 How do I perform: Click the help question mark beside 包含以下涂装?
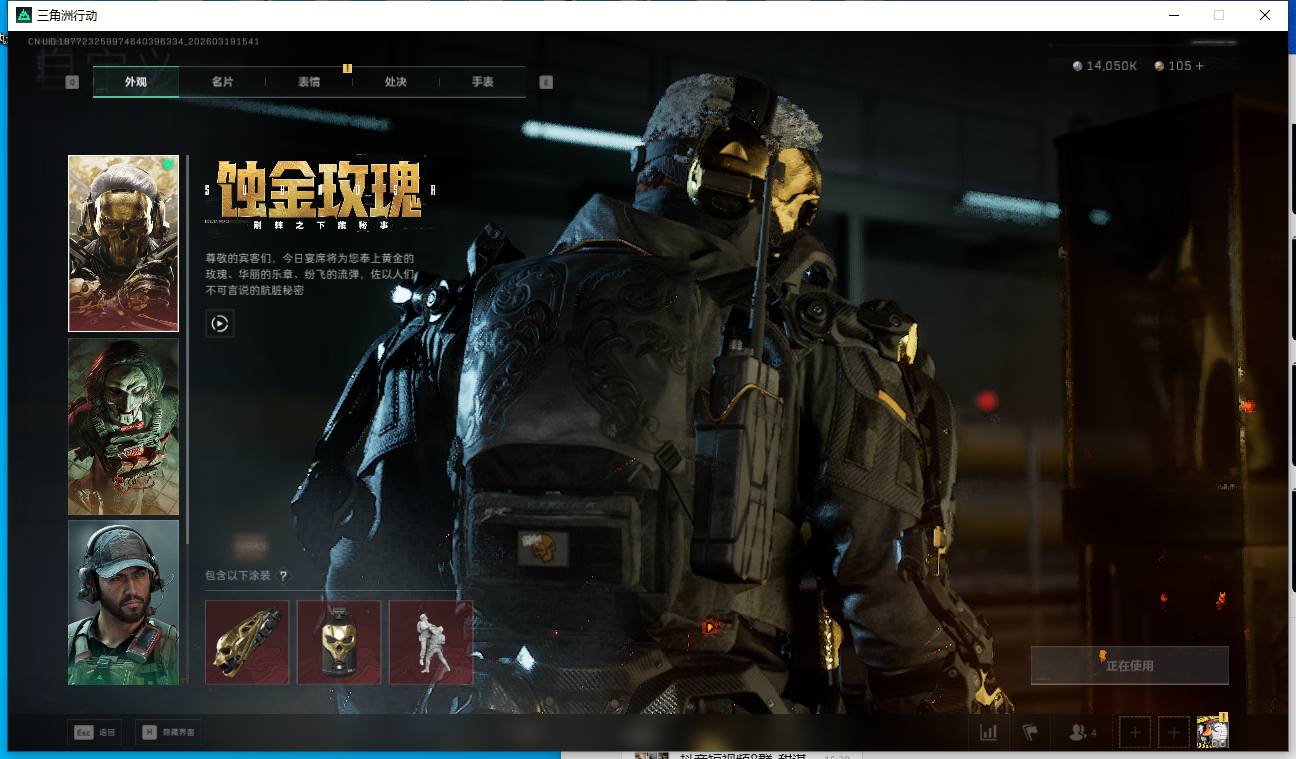coord(283,576)
